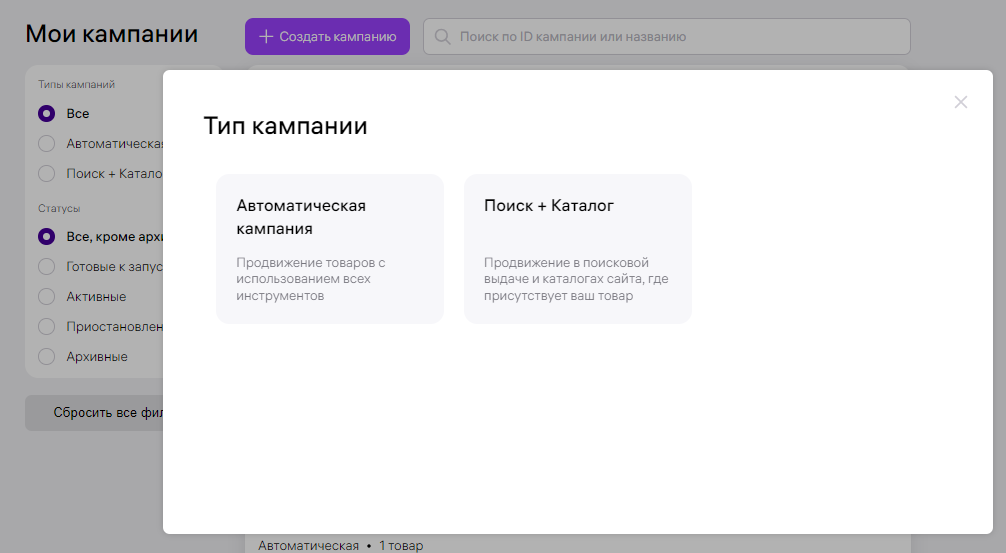
Task: Focus the campaign ID or name search field
Action: pyautogui.click(x=667, y=37)
